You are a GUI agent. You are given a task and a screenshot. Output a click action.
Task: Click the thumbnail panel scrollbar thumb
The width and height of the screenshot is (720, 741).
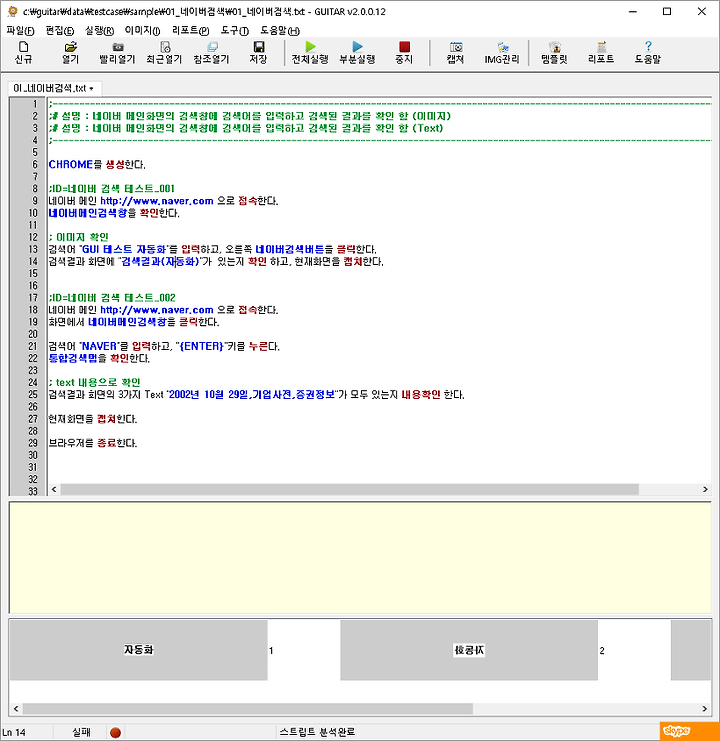coord(248,708)
